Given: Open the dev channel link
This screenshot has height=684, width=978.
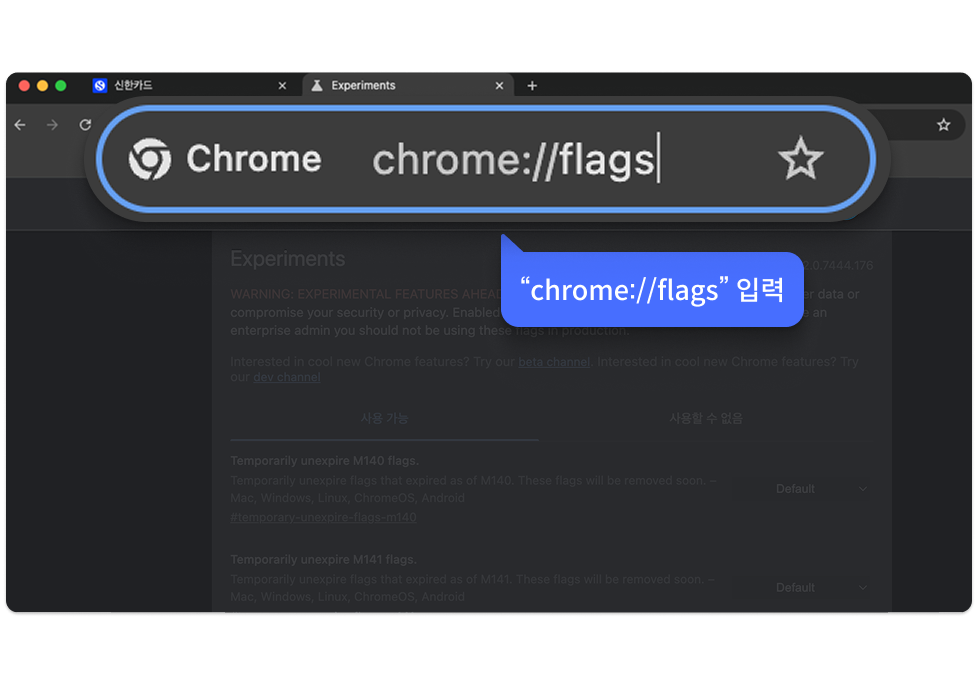Looking at the screenshot, I should (286, 378).
